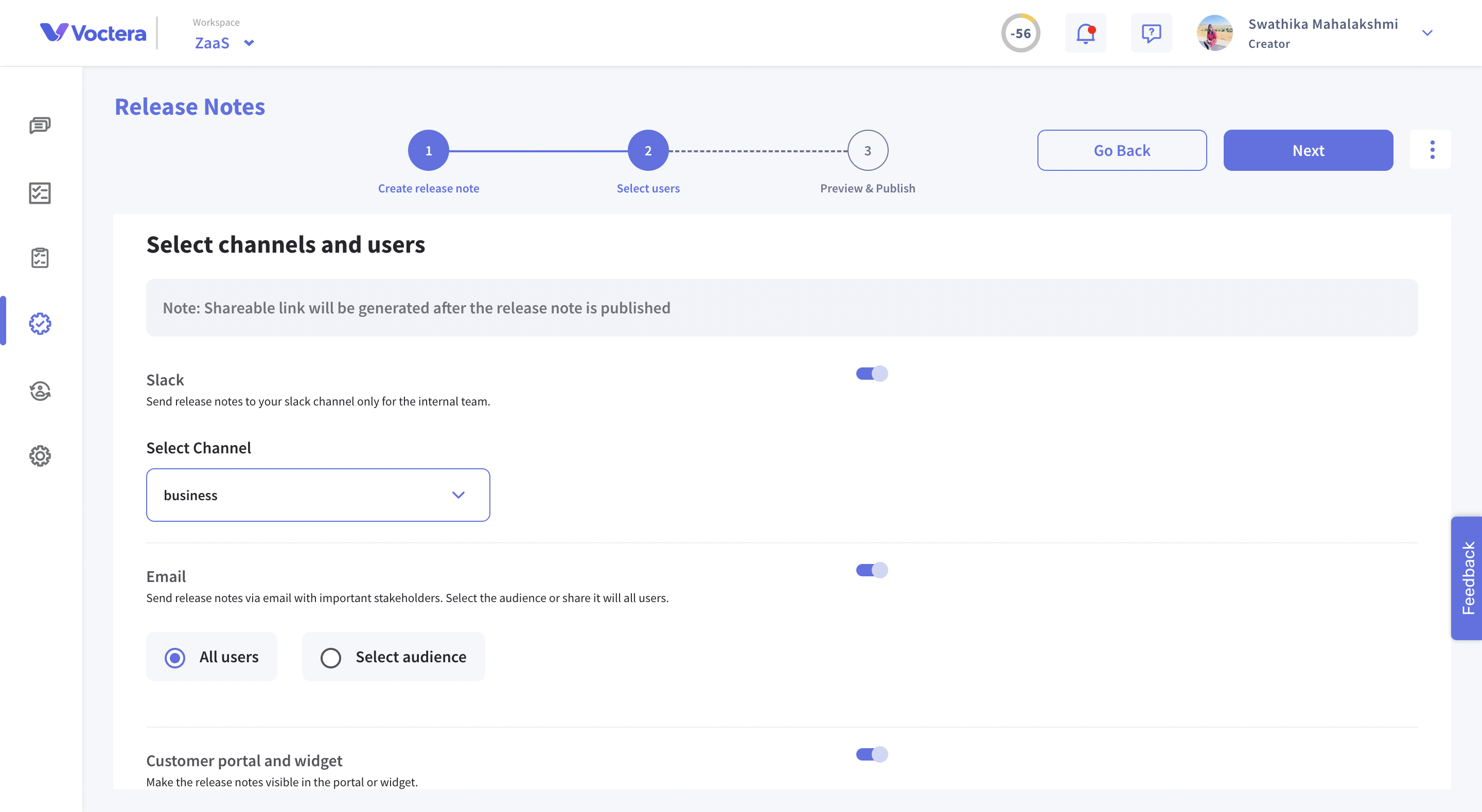Click the Next button
This screenshot has width=1482, height=812.
point(1308,150)
